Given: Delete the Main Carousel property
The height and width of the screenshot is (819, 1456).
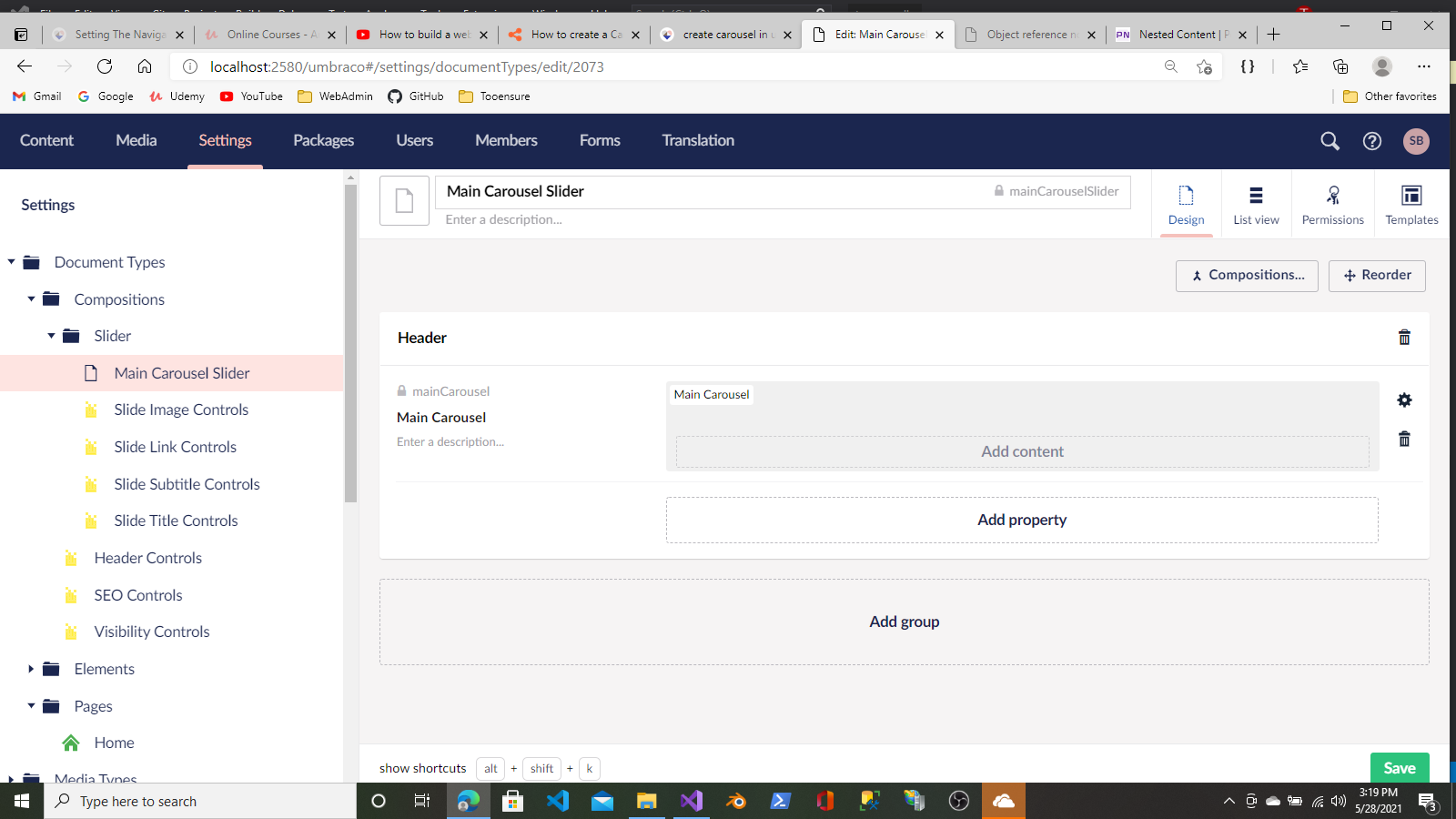Looking at the screenshot, I should point(1404,440).
